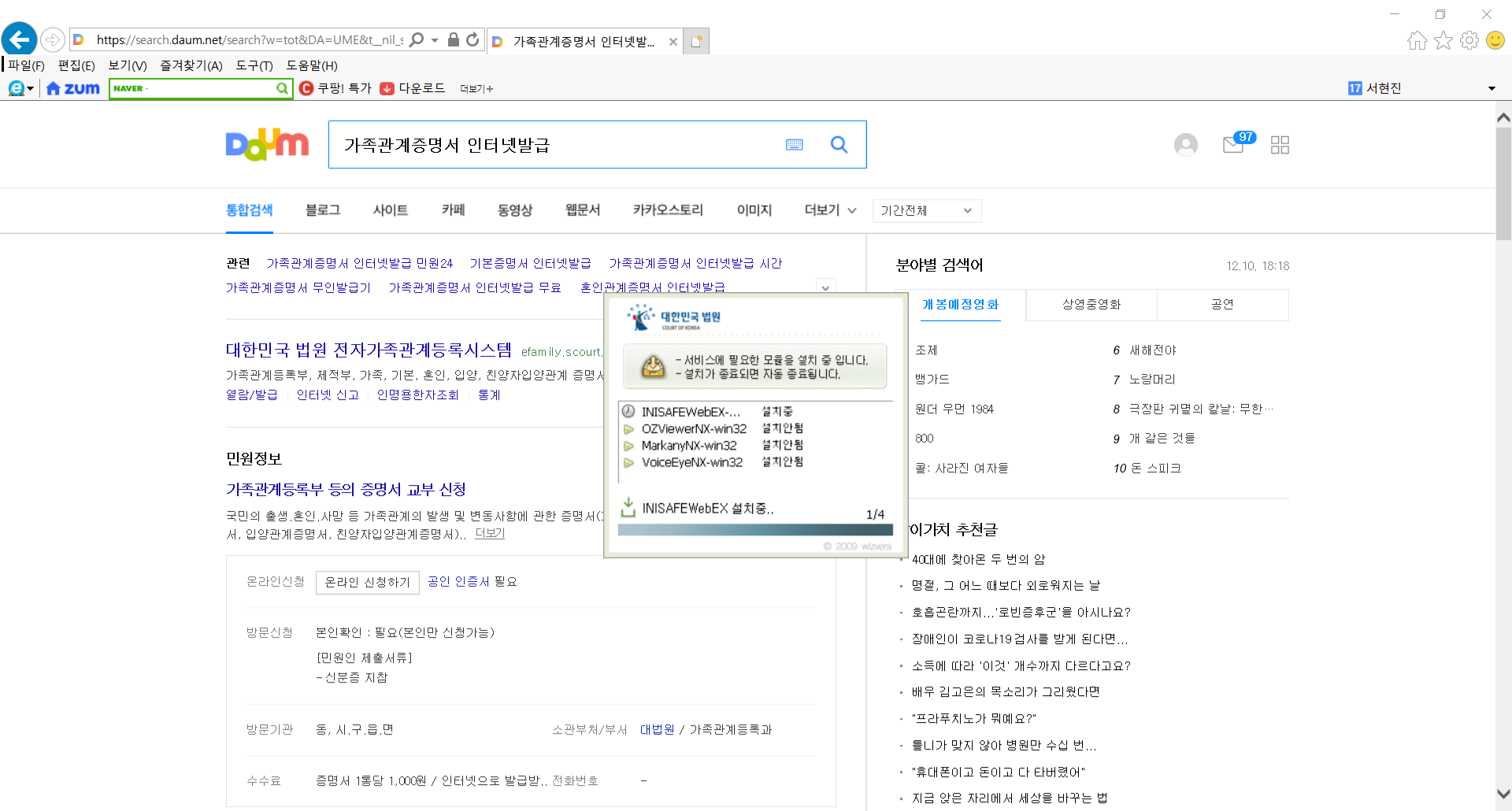Screen dimensions: 1512x811
Task: Open browser settings gear icon
Action: click(1469, 40)
